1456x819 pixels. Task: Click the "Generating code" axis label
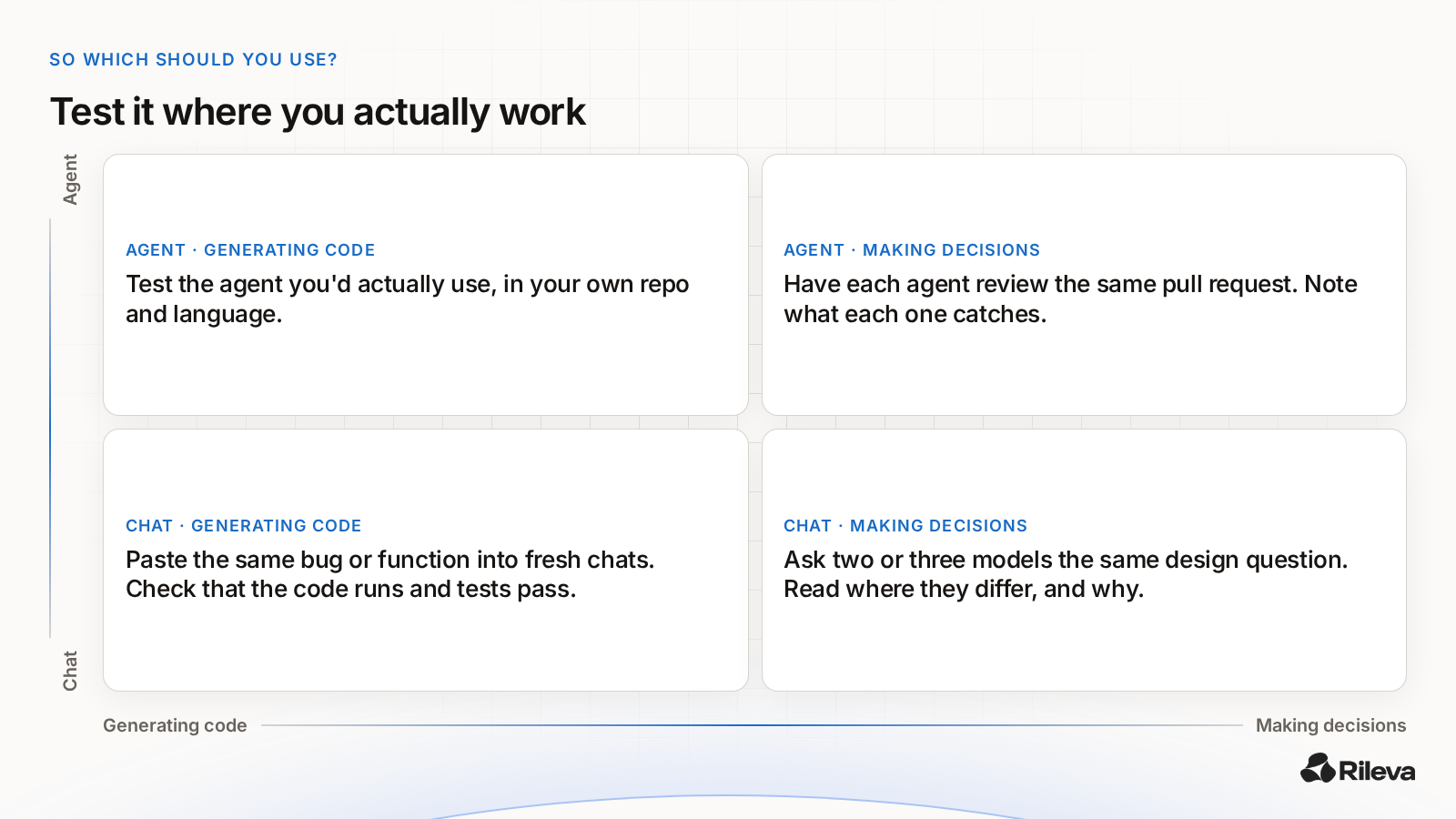click(x=175, y=725)
